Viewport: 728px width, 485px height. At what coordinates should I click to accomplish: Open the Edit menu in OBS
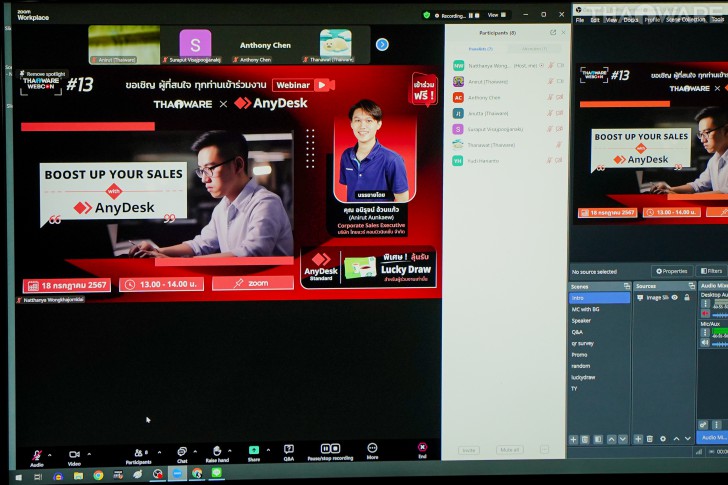pyautogui.click(x=595, y=20)
